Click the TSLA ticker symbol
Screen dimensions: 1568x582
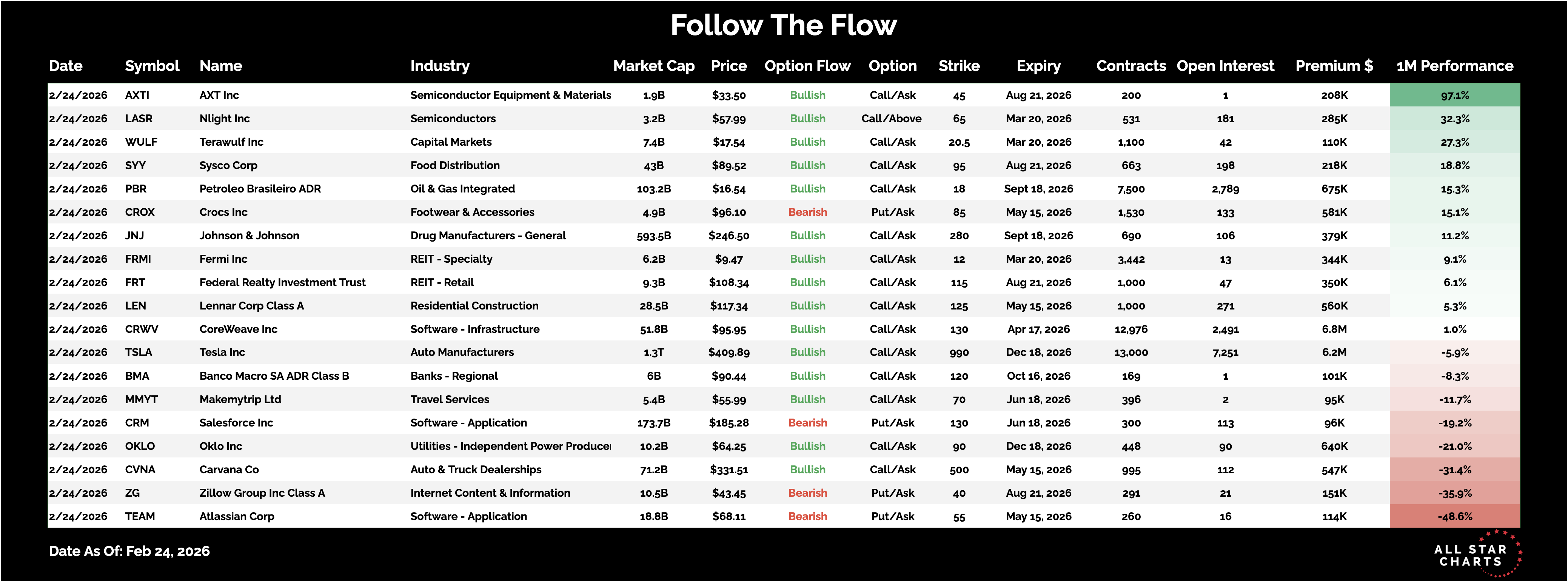point(139,353)
